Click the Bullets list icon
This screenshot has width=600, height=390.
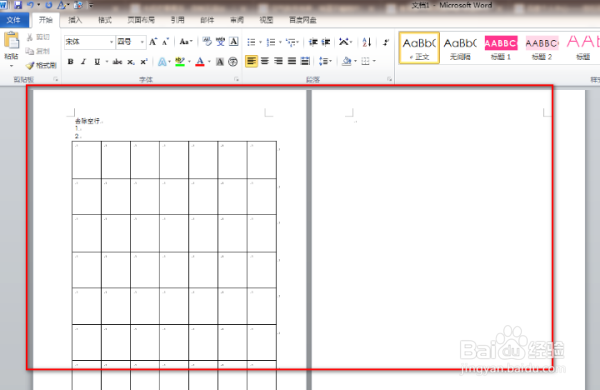tap(251, 42)
